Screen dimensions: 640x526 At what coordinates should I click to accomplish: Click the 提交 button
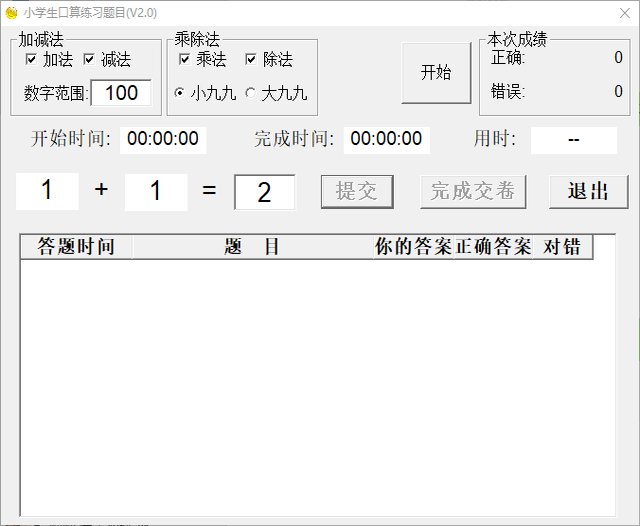point(357,191)
